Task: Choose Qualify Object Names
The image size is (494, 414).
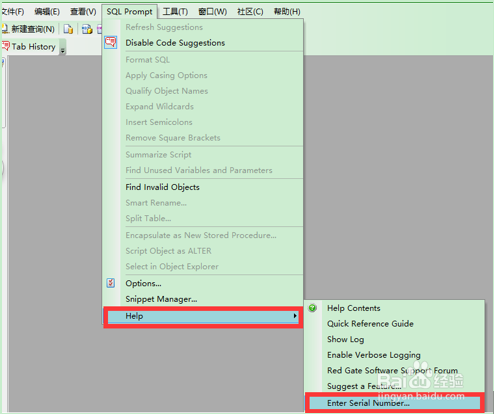Action: tap(167, 91)
